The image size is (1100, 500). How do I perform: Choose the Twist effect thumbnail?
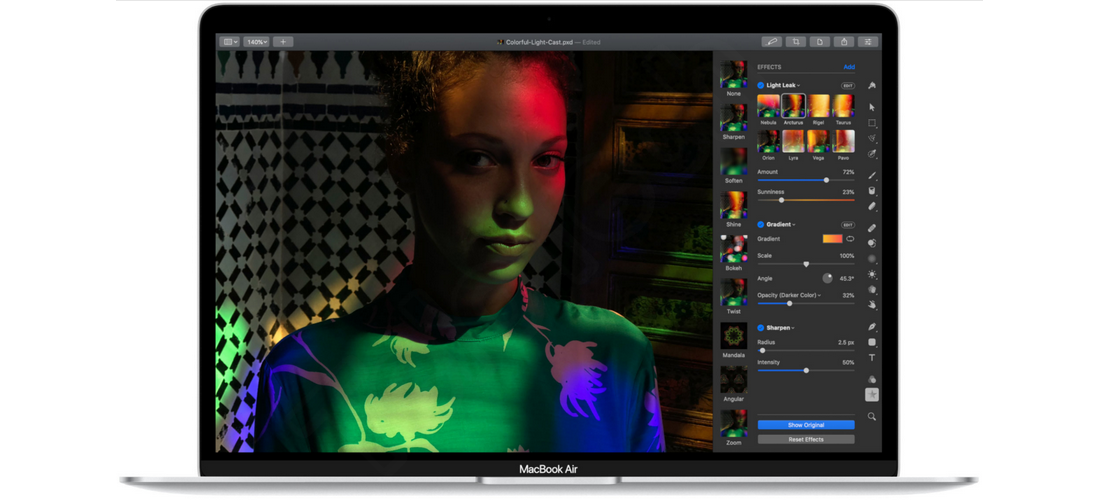pos(734,292)
